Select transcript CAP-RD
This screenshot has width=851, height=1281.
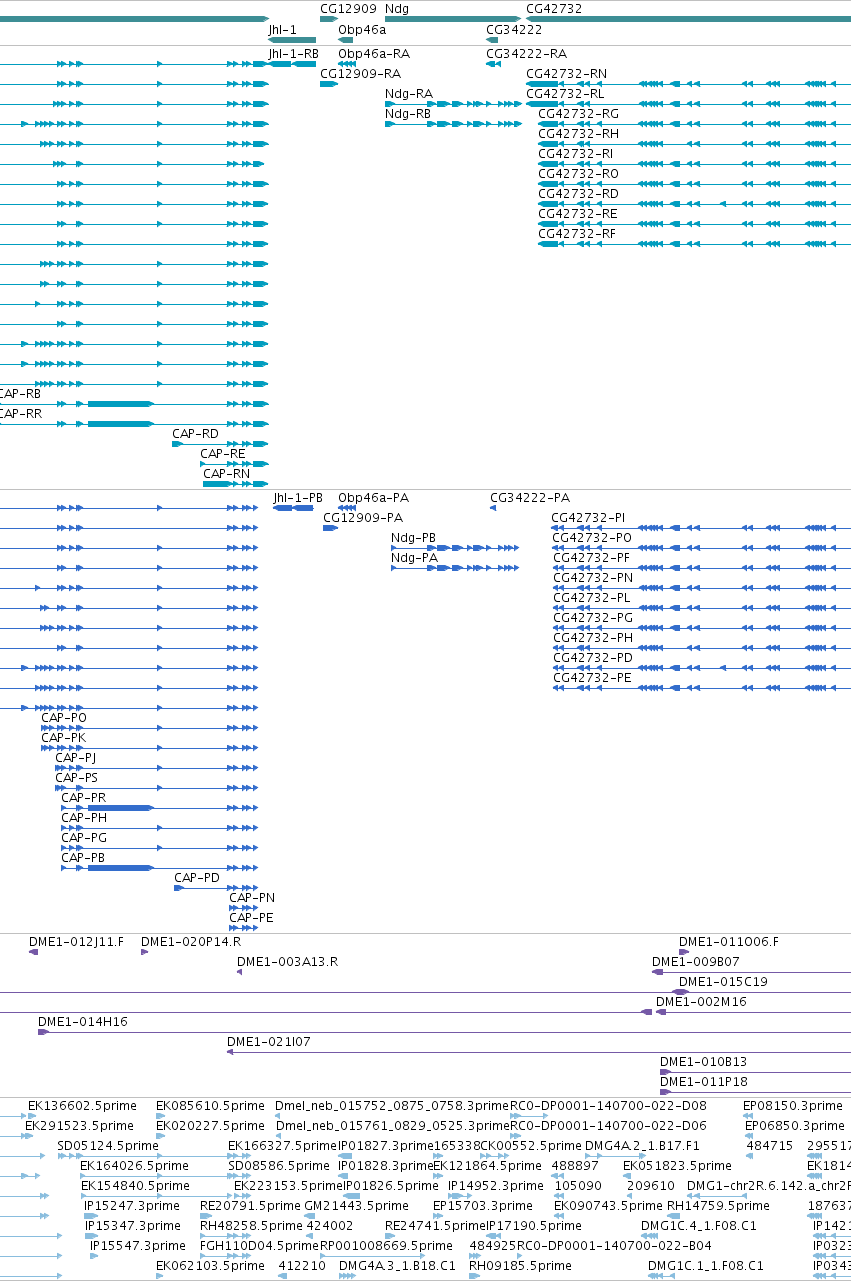tap(195, 433)
